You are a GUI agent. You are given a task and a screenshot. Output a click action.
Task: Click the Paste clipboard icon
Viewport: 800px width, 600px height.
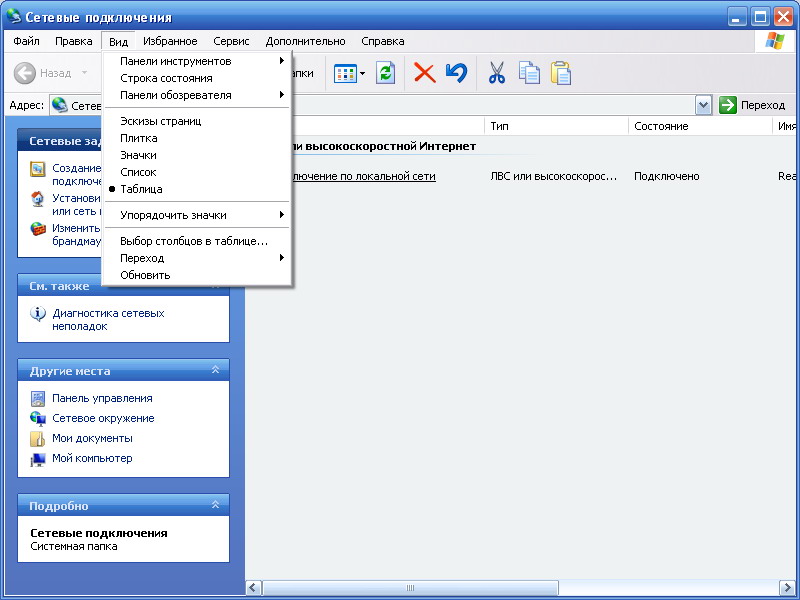[x=561, y=73]
